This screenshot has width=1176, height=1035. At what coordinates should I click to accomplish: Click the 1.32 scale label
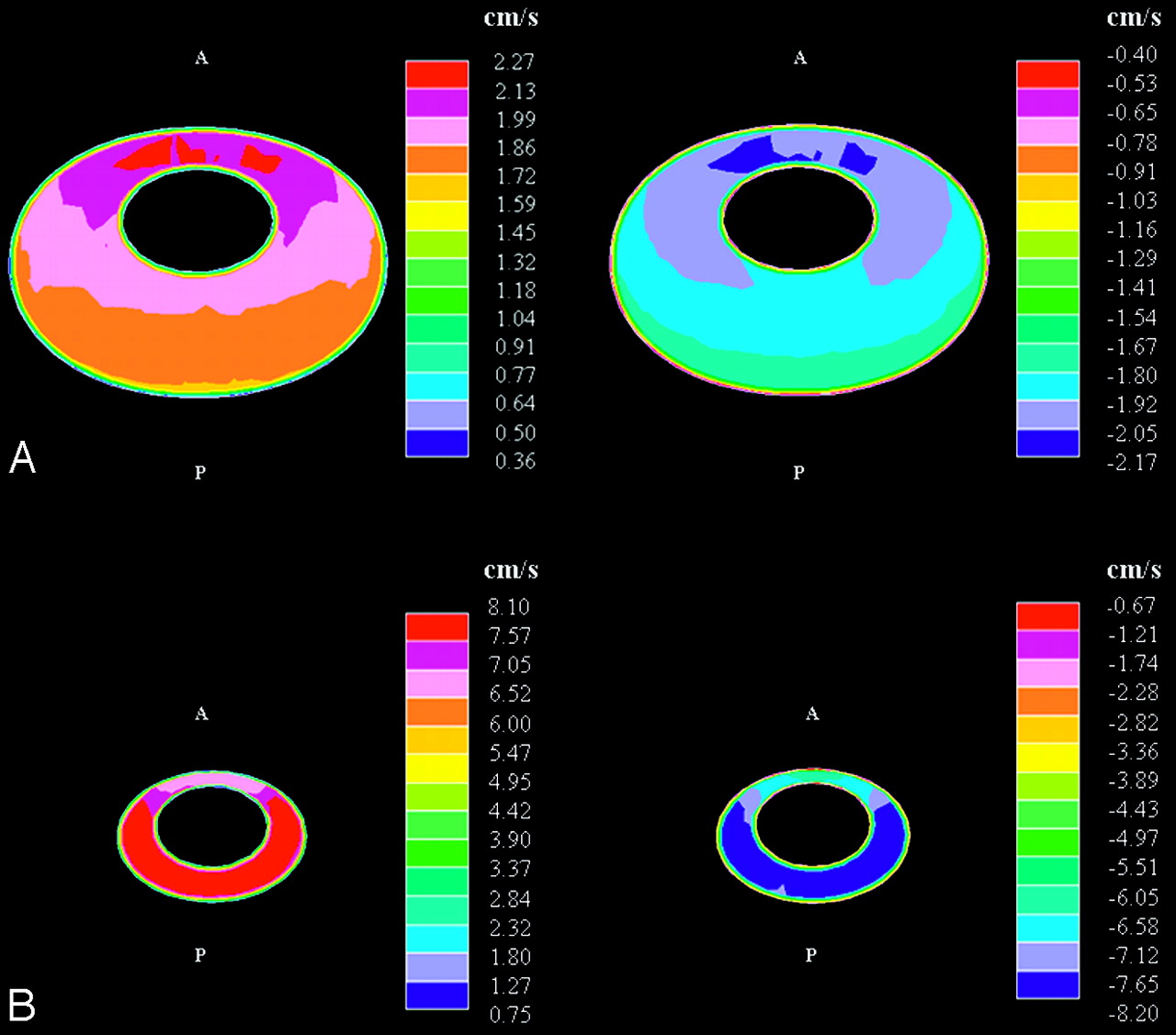tap(514, 262)
